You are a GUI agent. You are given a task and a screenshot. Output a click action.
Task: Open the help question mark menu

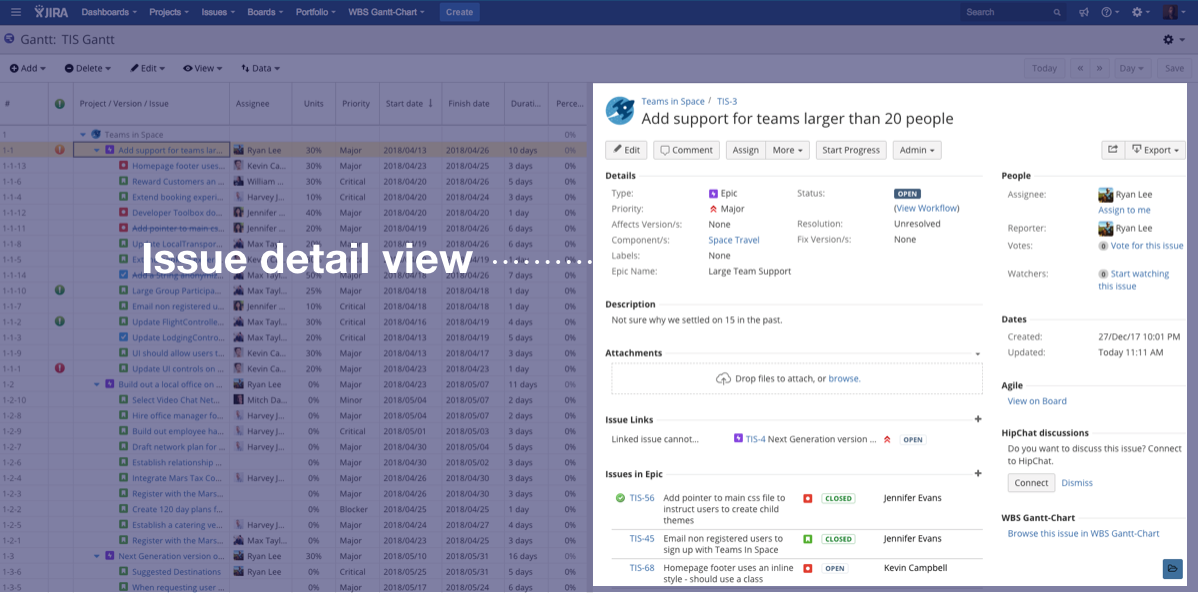[x=1110, y=12]
